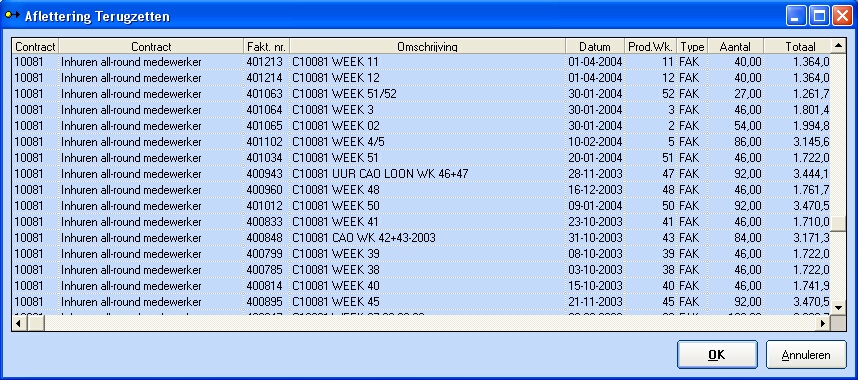
Task: Select description C10081 WEEK 02
Action: (x=336, y=125)
